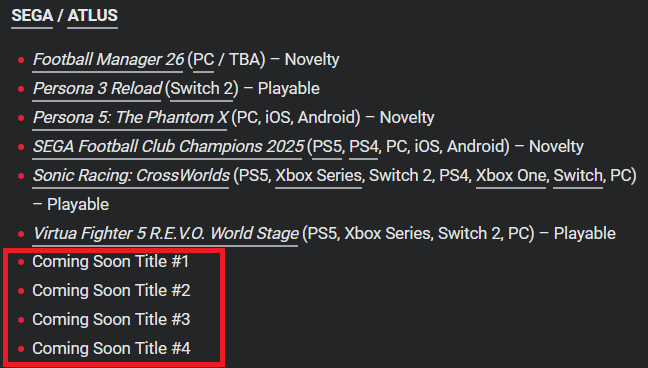The width and height of the screenshot is (648, 368).
Task: Click the Xbox One platform link
Action: pyautogui.click(x=511, y=175)
